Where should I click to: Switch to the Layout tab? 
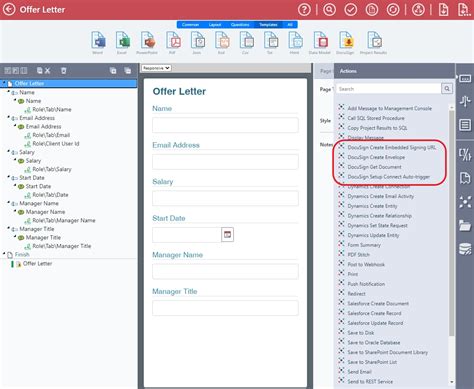point(215,25)
